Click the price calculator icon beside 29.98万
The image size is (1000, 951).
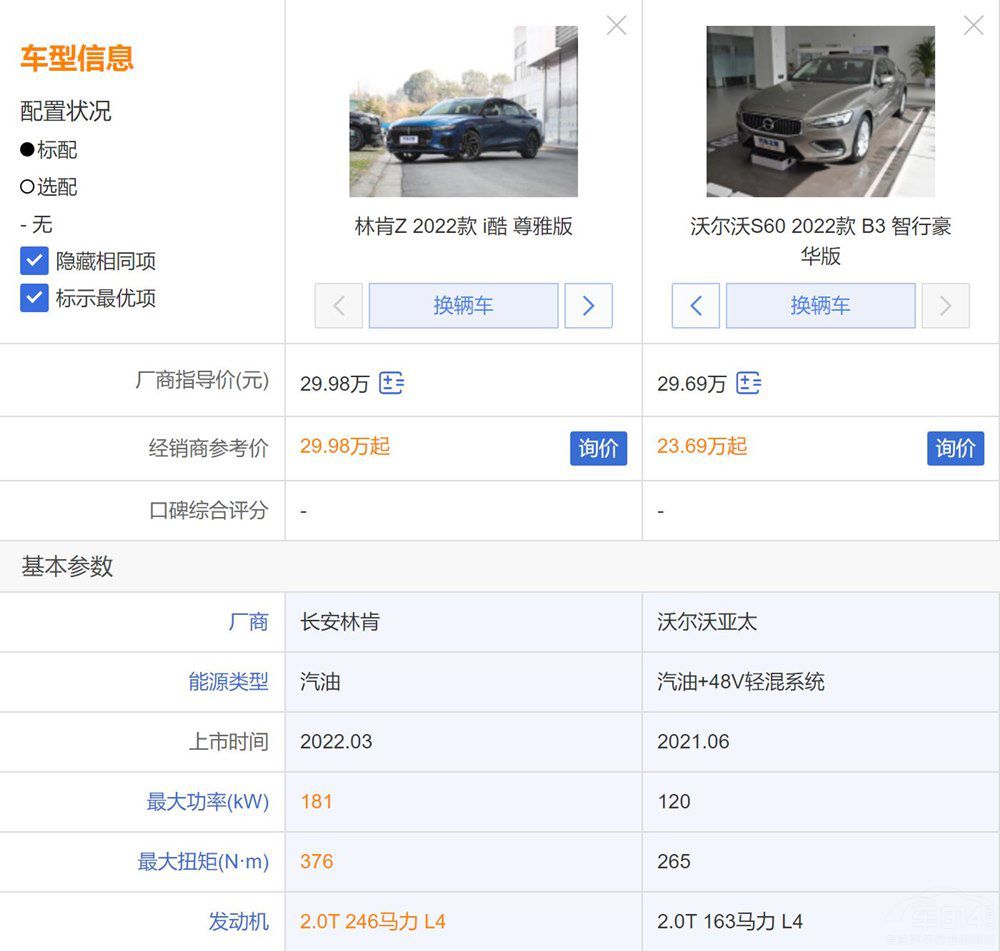click(x=391, y=383)
